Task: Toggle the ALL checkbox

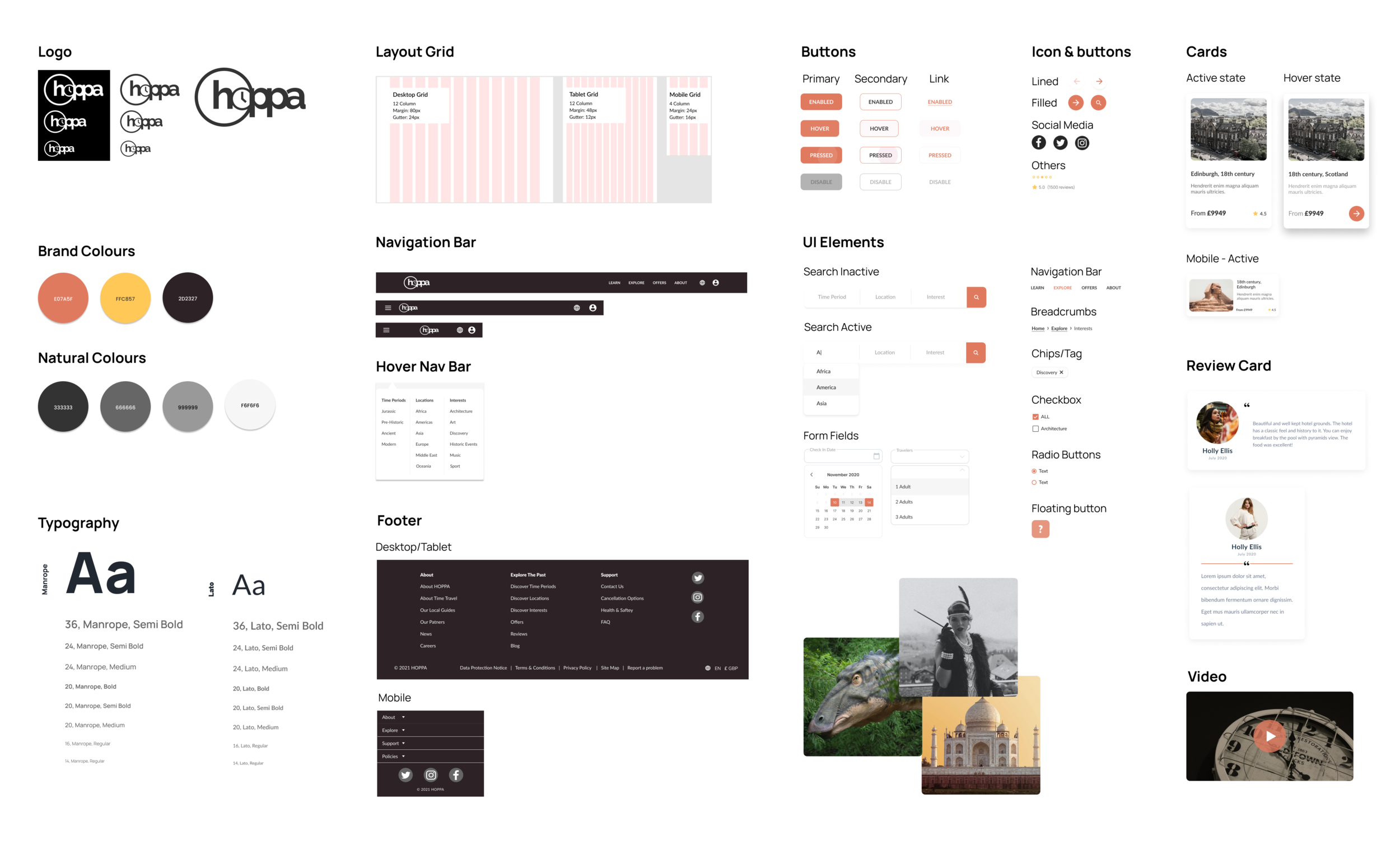Action: click(1035, 417)
